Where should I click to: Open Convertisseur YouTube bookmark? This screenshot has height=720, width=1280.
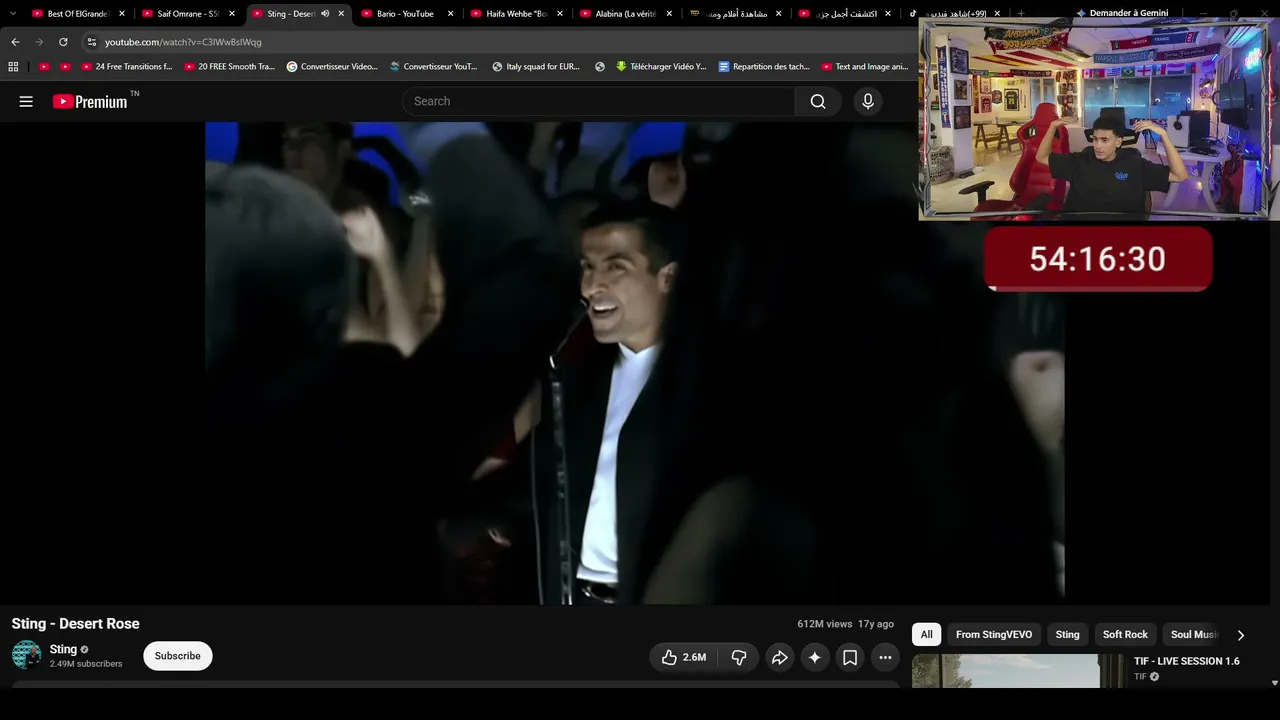point(434,67)
